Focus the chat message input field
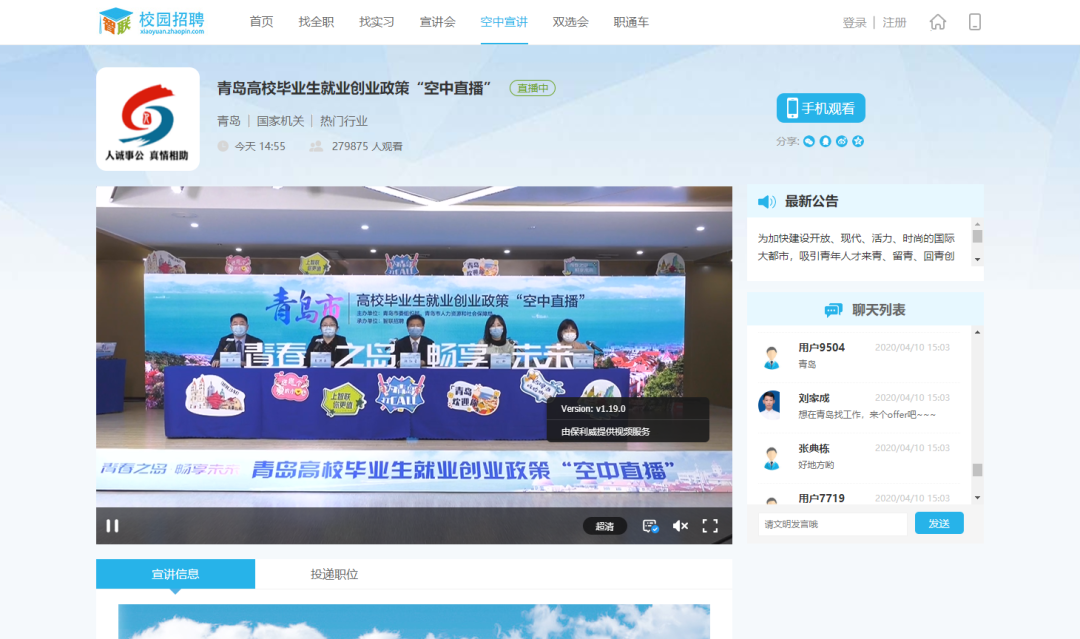 pos(832,524)
